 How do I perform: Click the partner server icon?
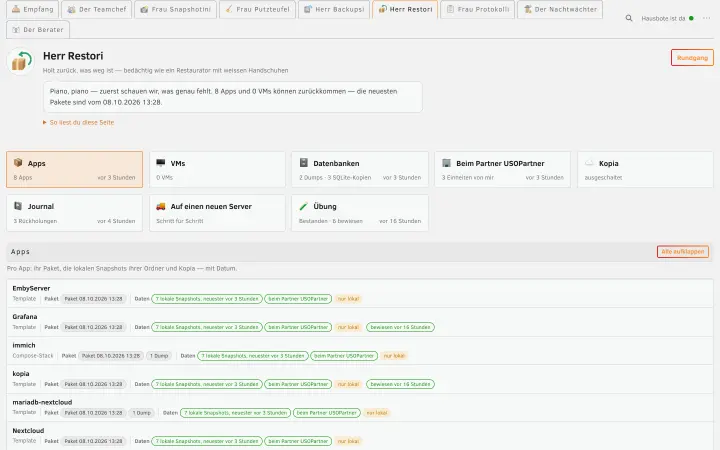[446, 163]
